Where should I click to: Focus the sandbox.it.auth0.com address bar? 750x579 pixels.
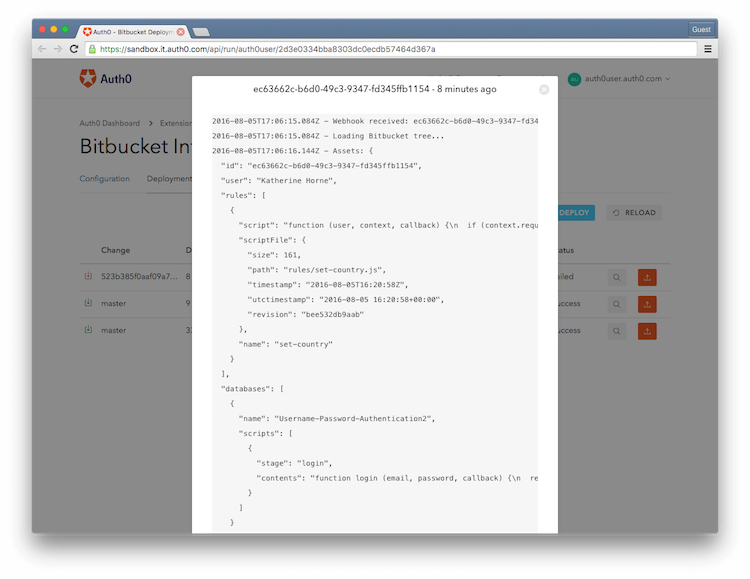click(x=391, y=49)
